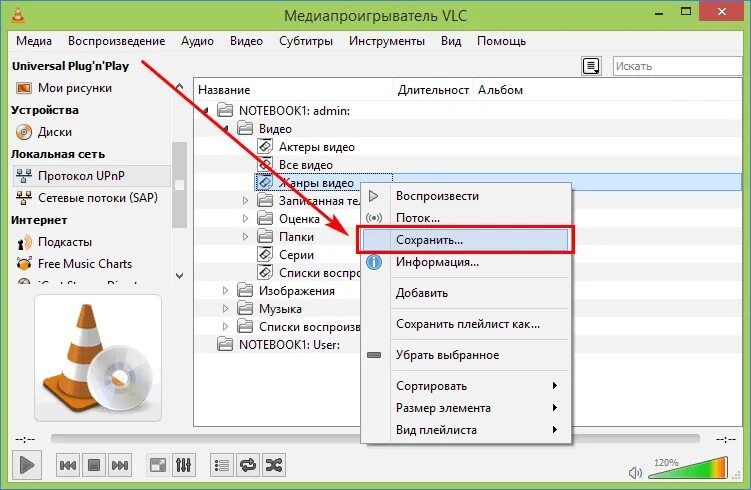Choose Сохранить... in context menu

[x=466, y=240]
